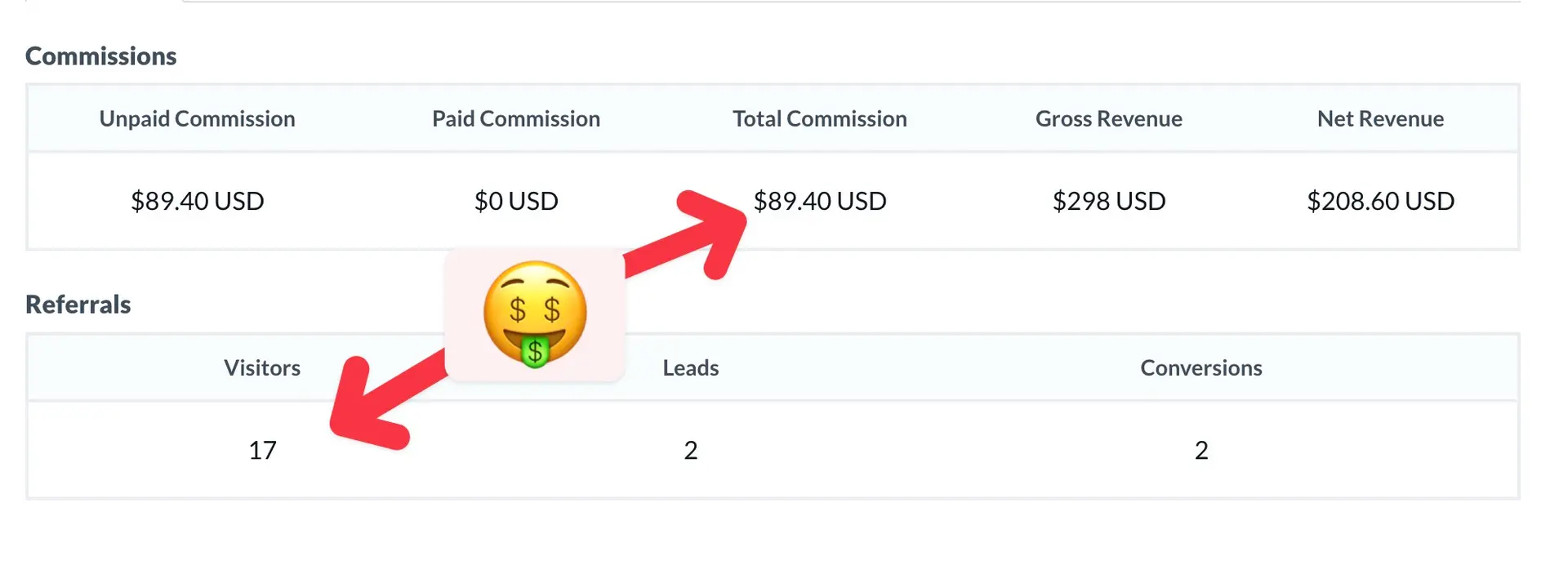The width and height of the screenshot is (1568, 565).
Task: Select the $89.40 USD total commission amount
Action: 819,201
